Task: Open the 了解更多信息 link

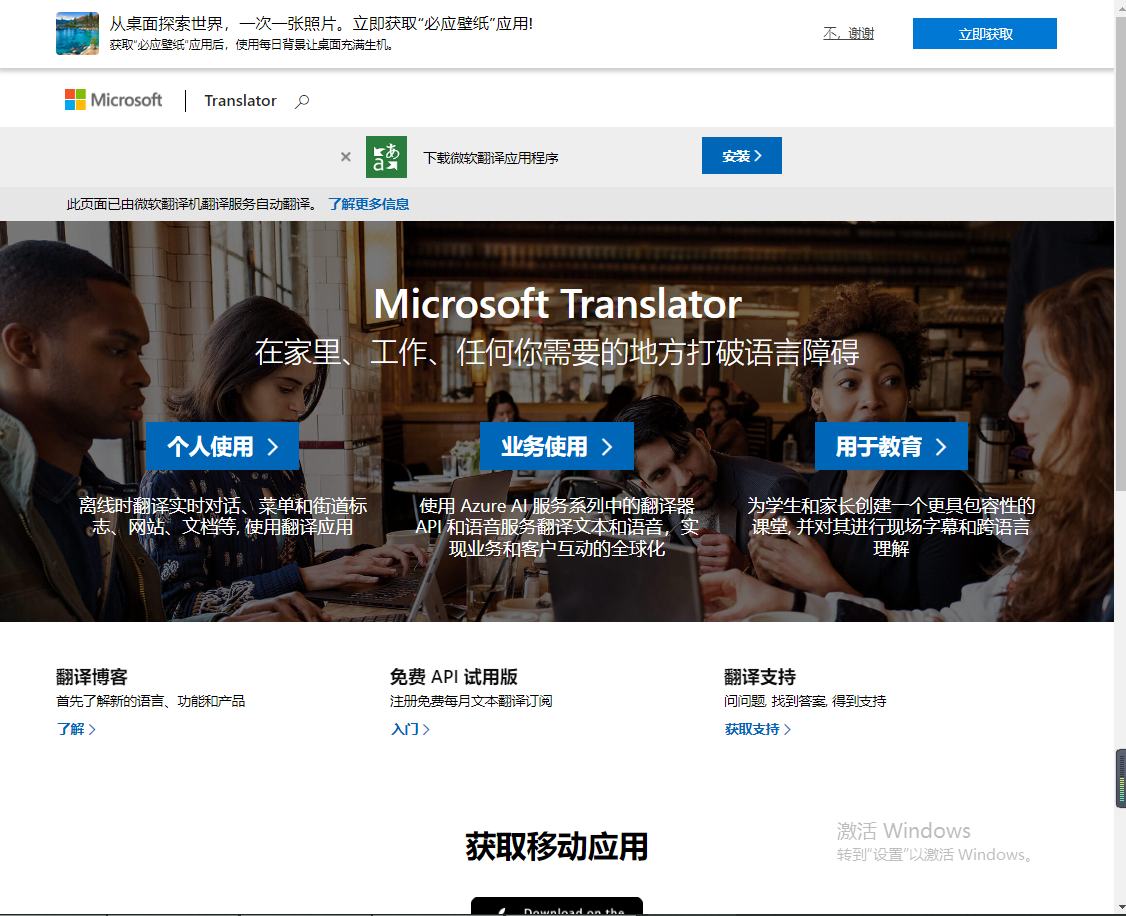Action: coord(368,204)
